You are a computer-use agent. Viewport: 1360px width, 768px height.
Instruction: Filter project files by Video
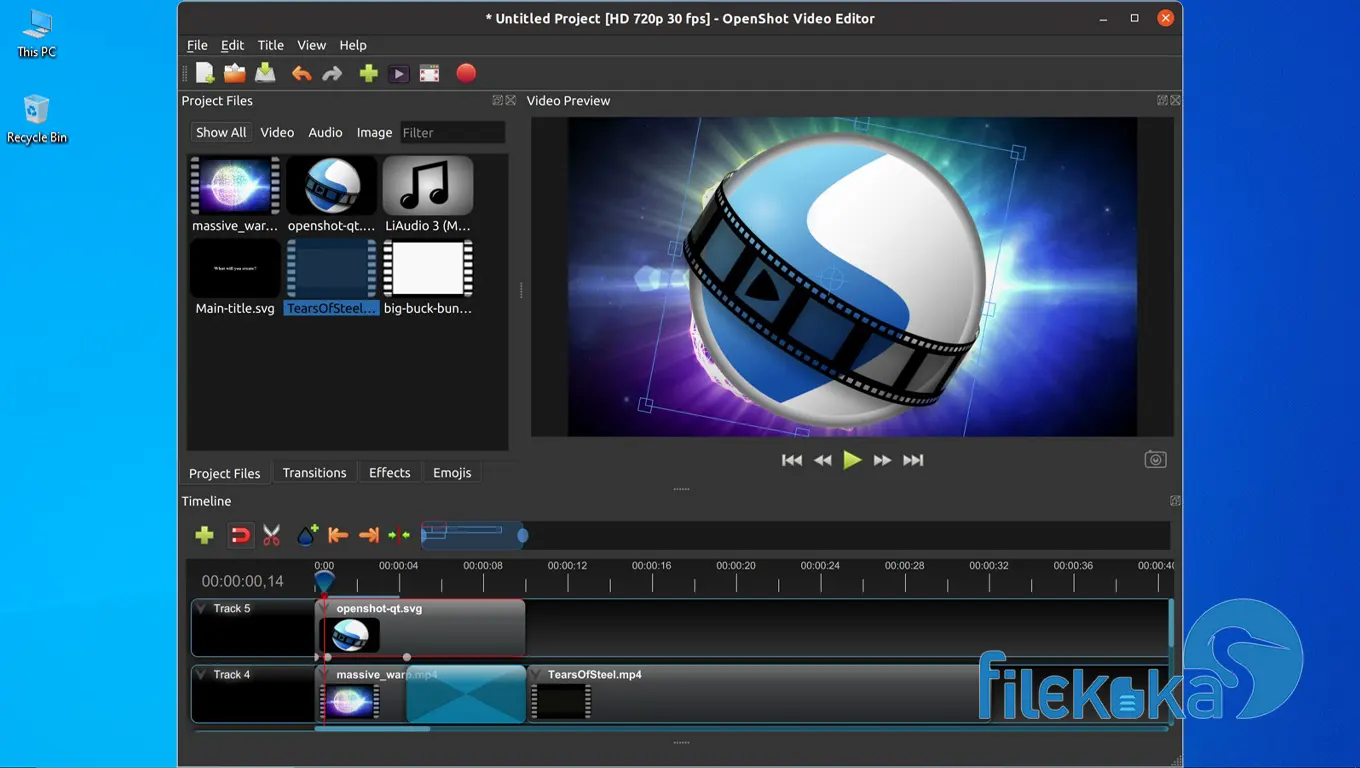point(277,132)
